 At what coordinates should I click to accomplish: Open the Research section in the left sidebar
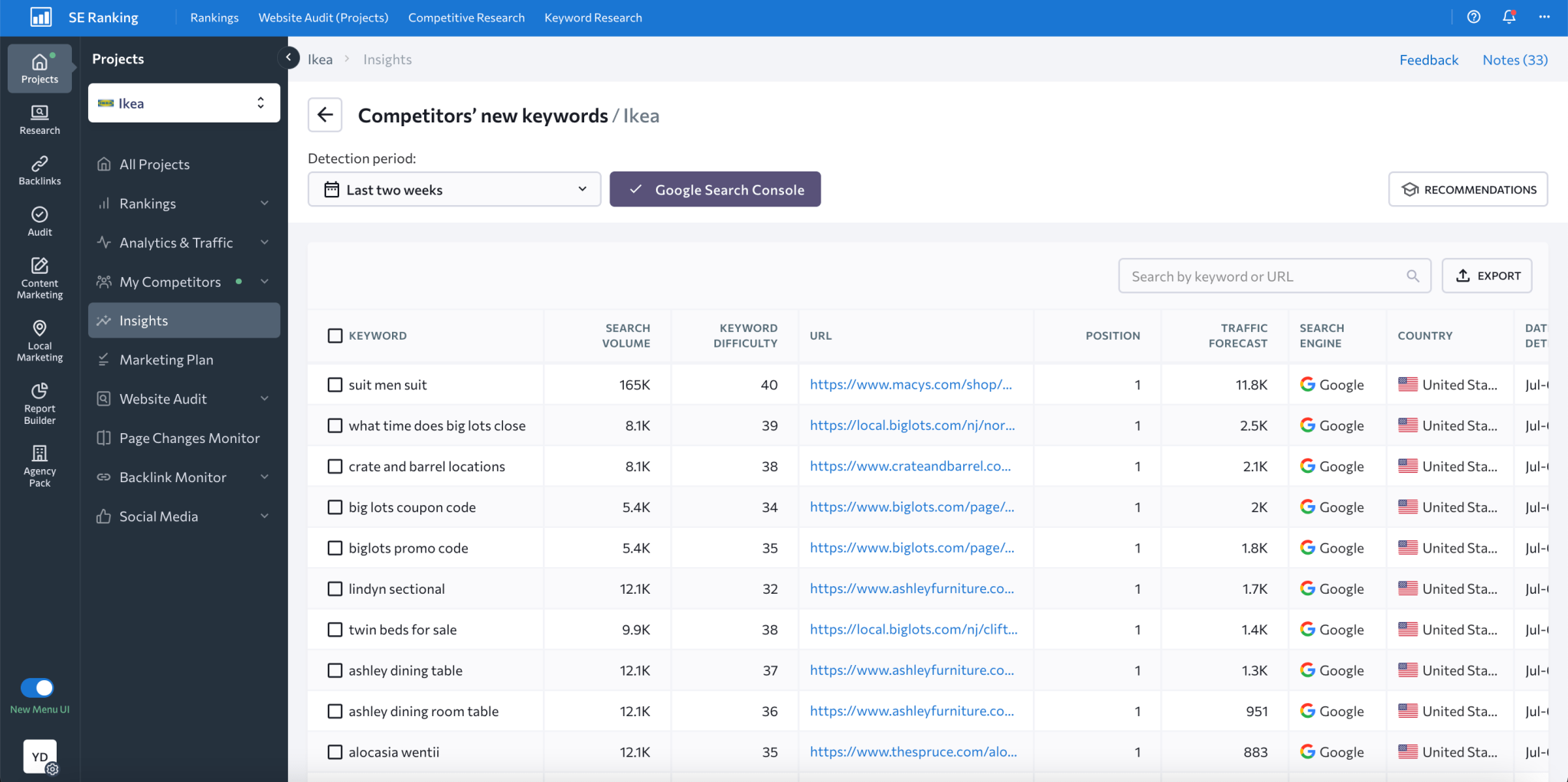pyautogui.click(x=39, y=119)
